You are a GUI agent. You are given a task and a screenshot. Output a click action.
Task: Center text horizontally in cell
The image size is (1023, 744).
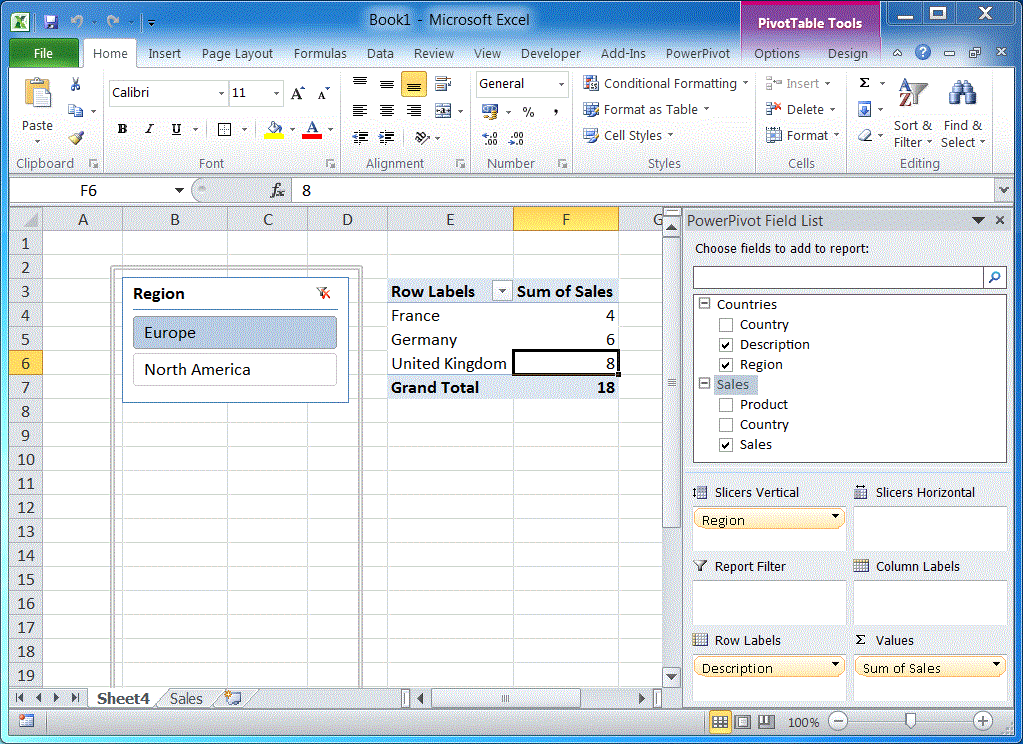pyautogui.click(x=386, y=111)
